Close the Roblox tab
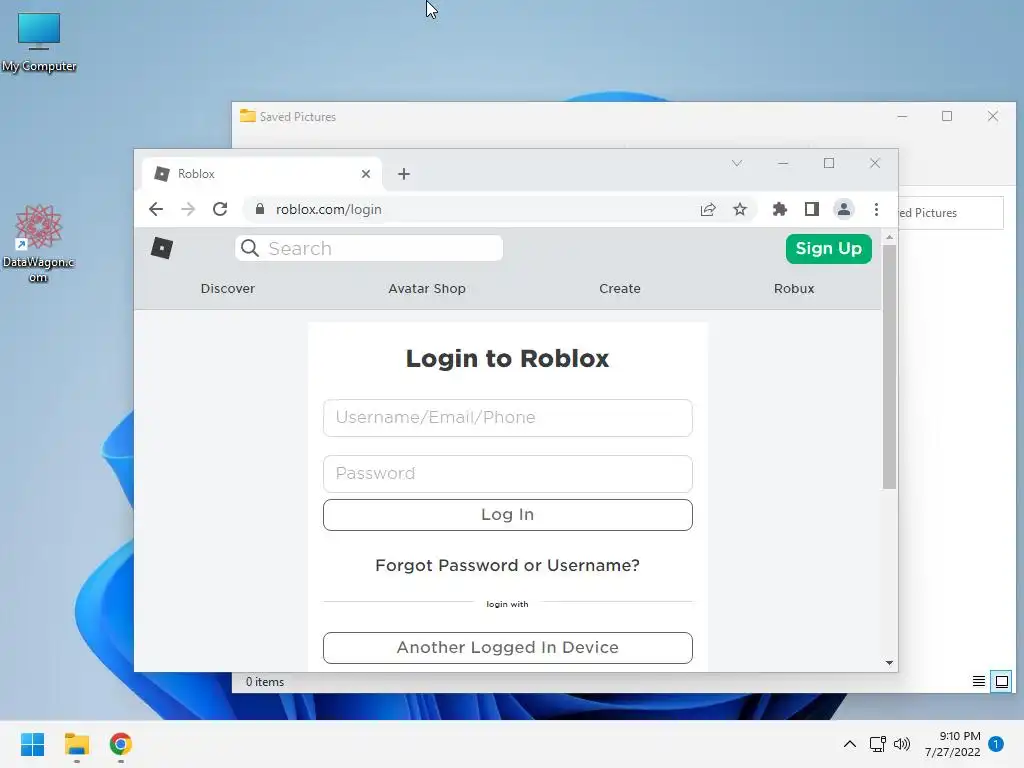Viewport: 1024px width, 768px height. pos(366,174)
